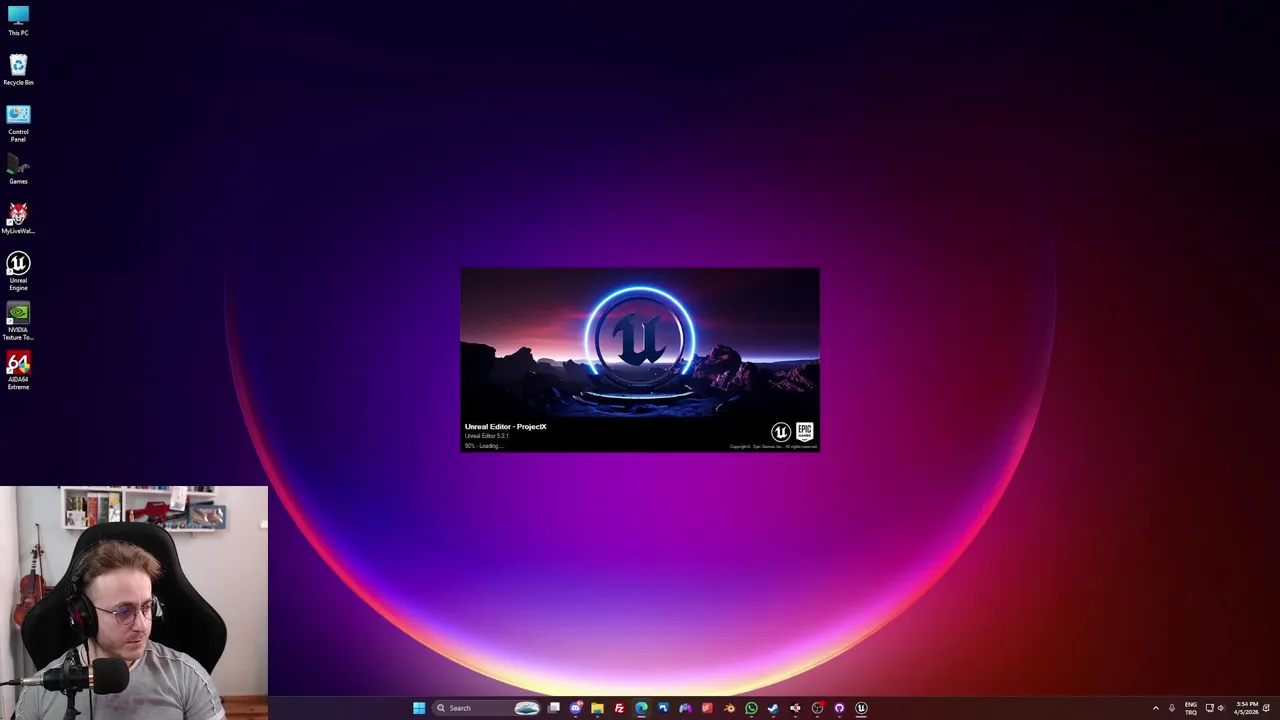1280x720 pixels.
Task: Open This PC desktop icon
Action: coord(18,20)
